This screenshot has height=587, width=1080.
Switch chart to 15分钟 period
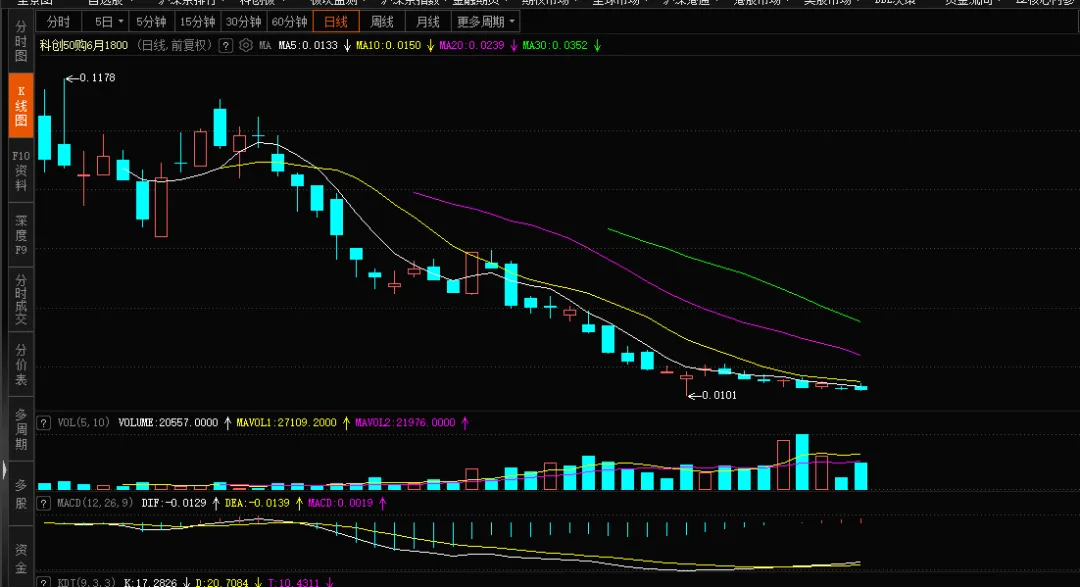[198, 22]
